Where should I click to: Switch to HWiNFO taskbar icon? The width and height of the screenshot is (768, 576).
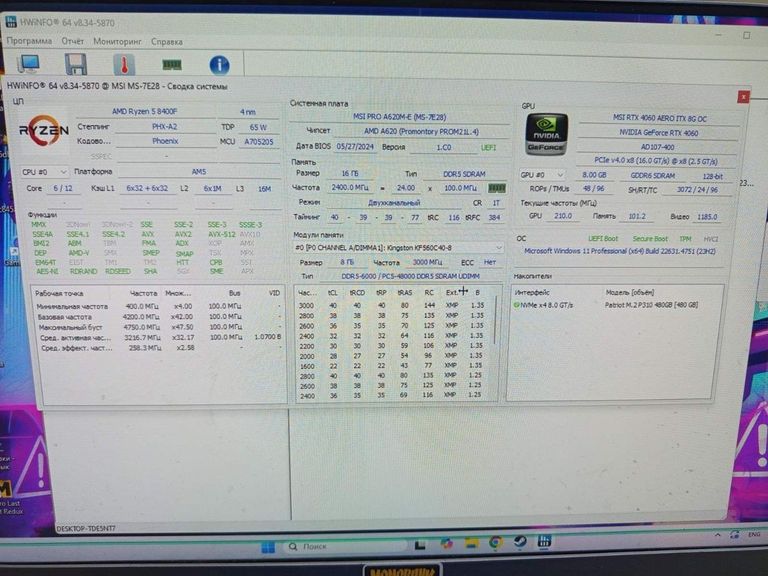pos(544,541)
